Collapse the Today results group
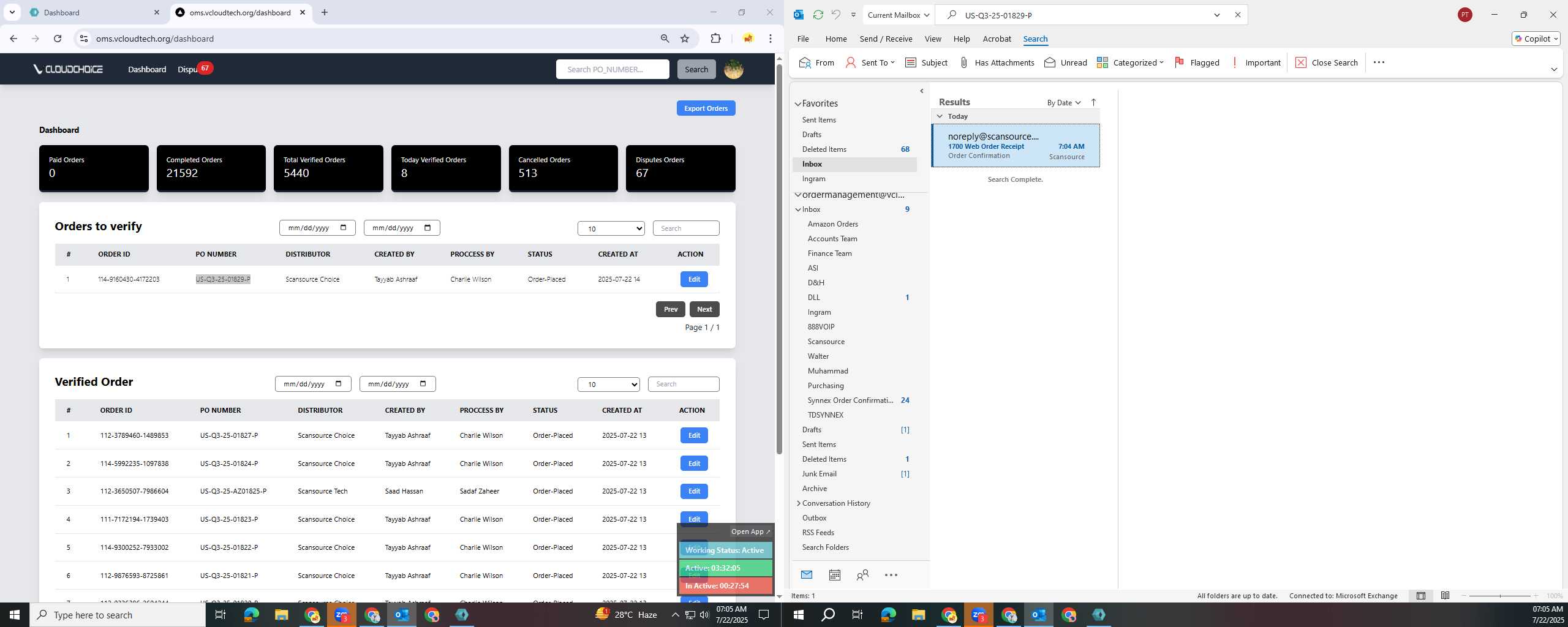The height and width of the screenshot is (627, 1568). click(x=940, y=116)
